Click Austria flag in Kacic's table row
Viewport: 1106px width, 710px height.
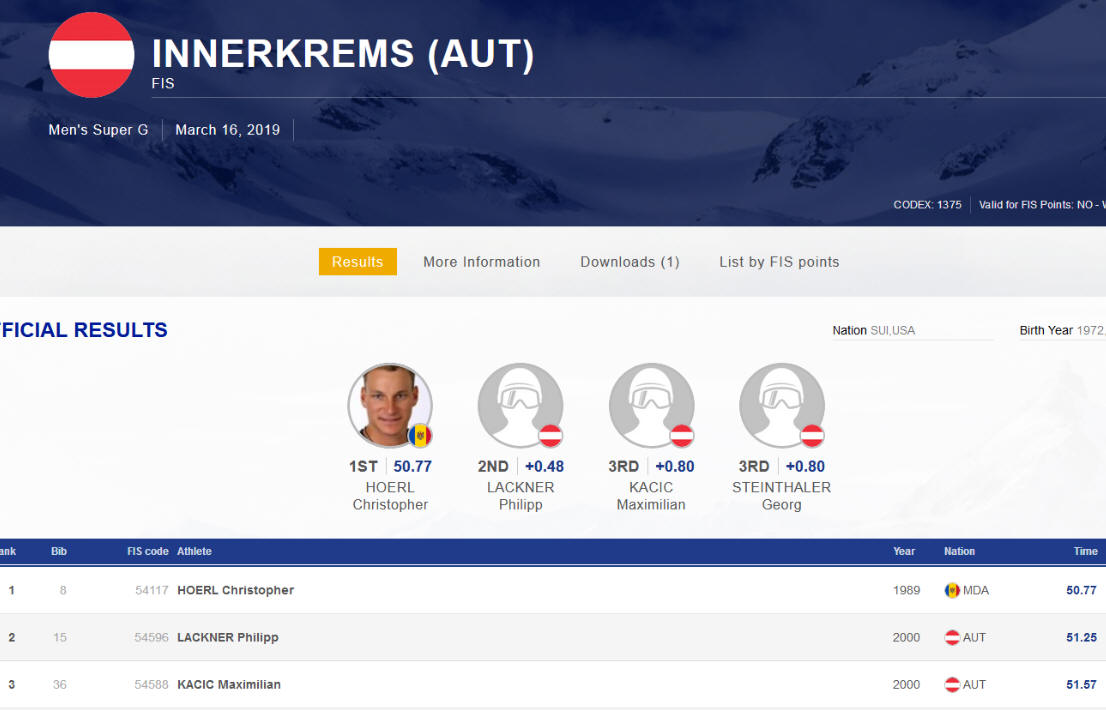tap(952, 685)
